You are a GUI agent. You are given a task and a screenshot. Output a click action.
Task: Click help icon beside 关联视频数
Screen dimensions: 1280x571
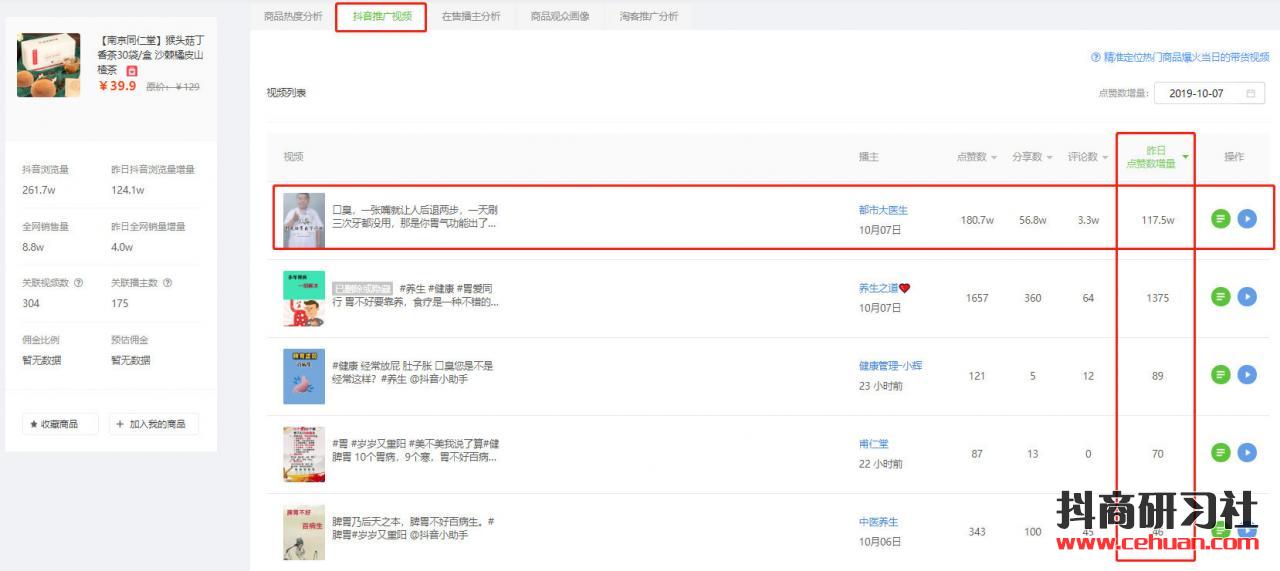79,283
